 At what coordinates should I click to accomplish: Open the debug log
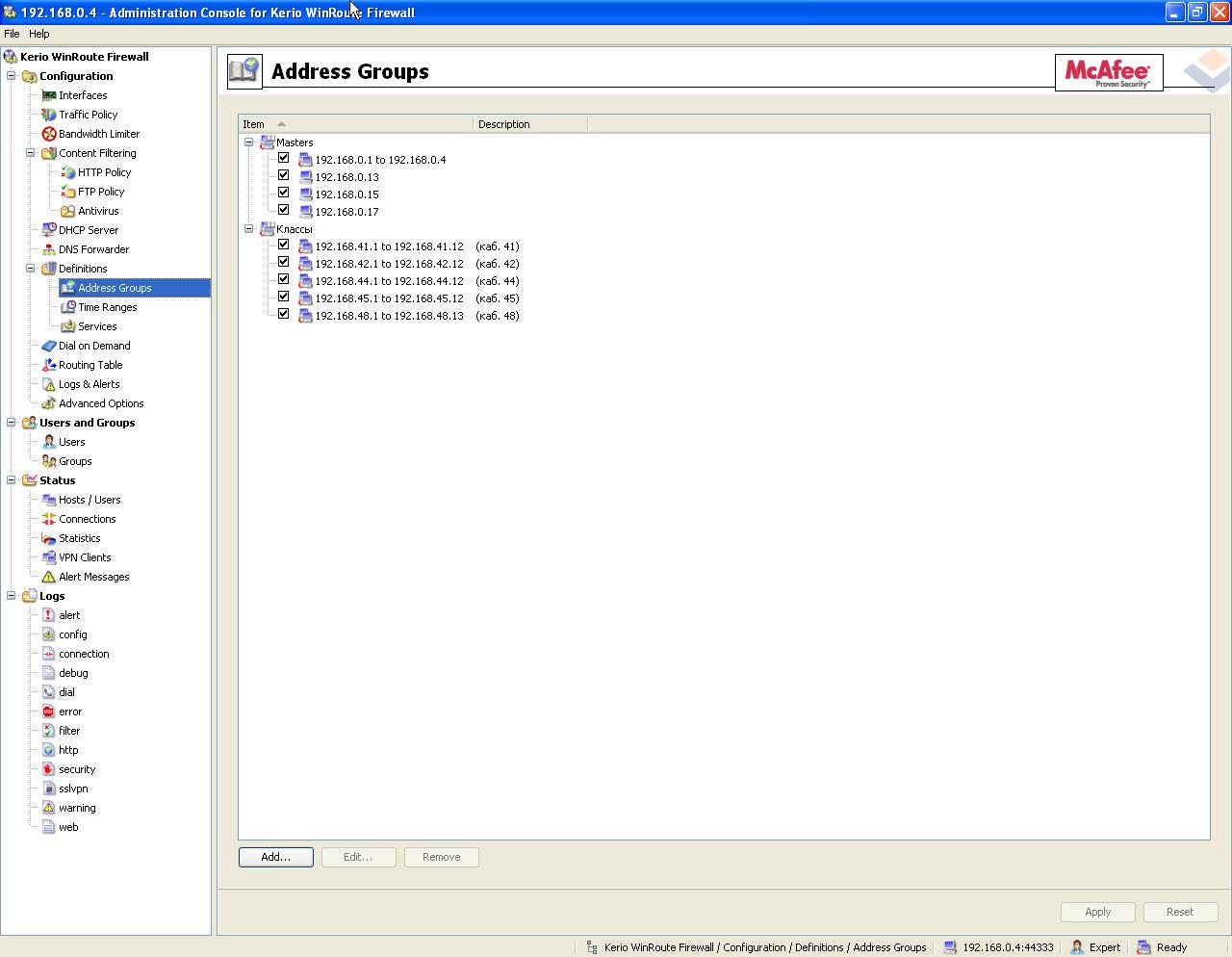[x=73, y=673]
